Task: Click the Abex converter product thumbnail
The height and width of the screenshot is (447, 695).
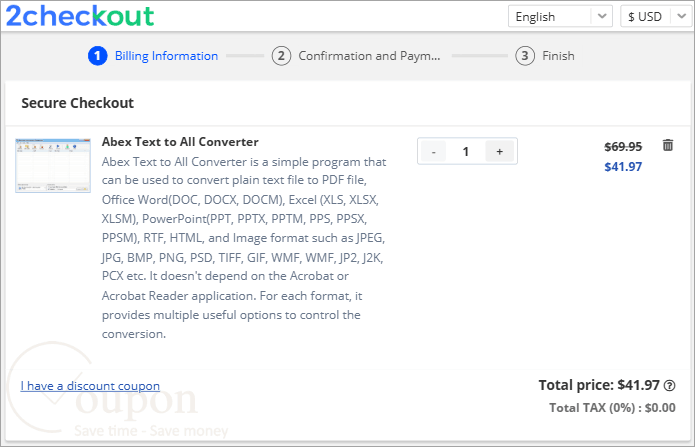Action: (x=53, y=165)
